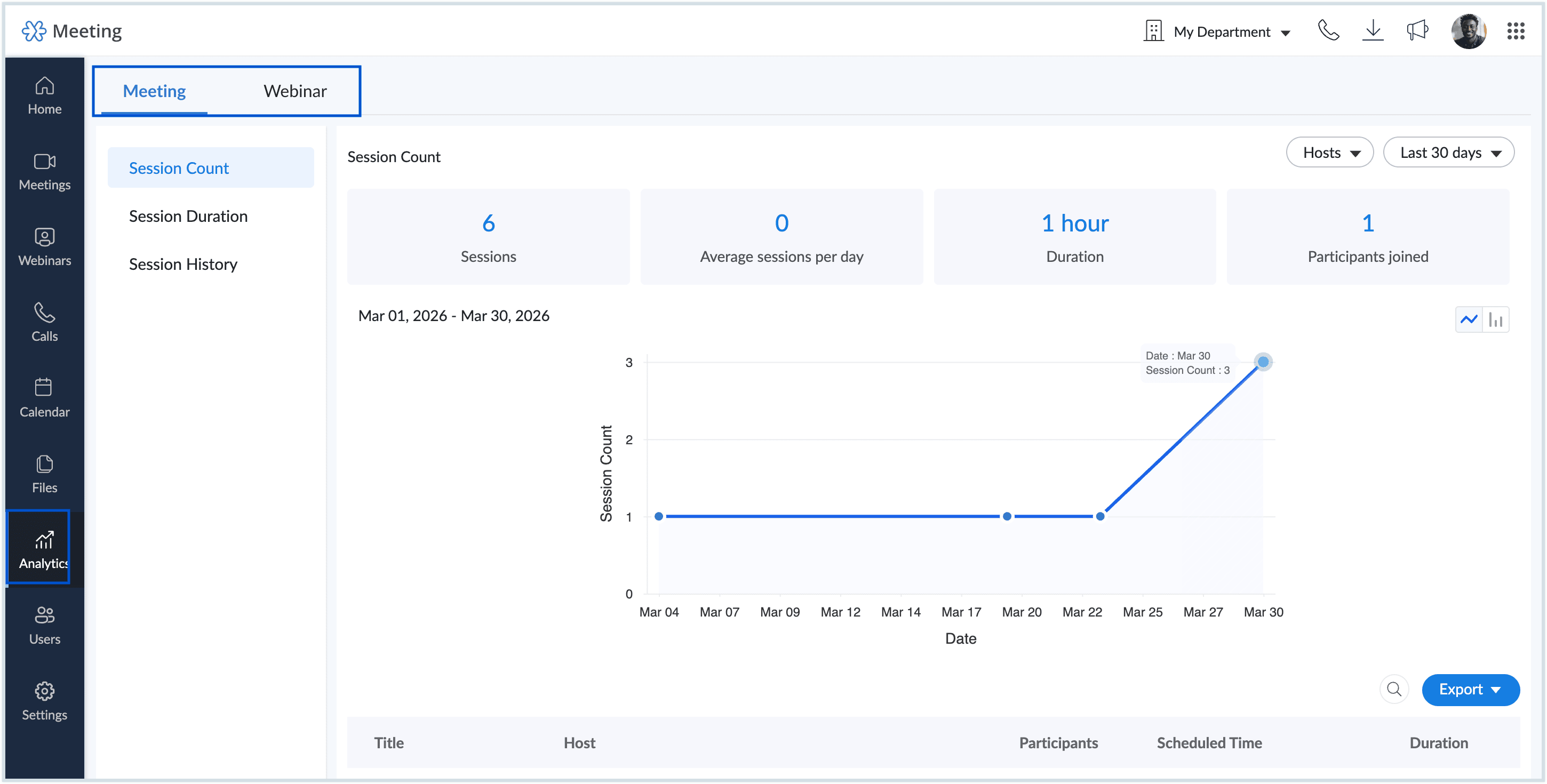Click the Export button
Image resolution: width=1547 pixels, height=784 pixels.
coord(1470,689)
